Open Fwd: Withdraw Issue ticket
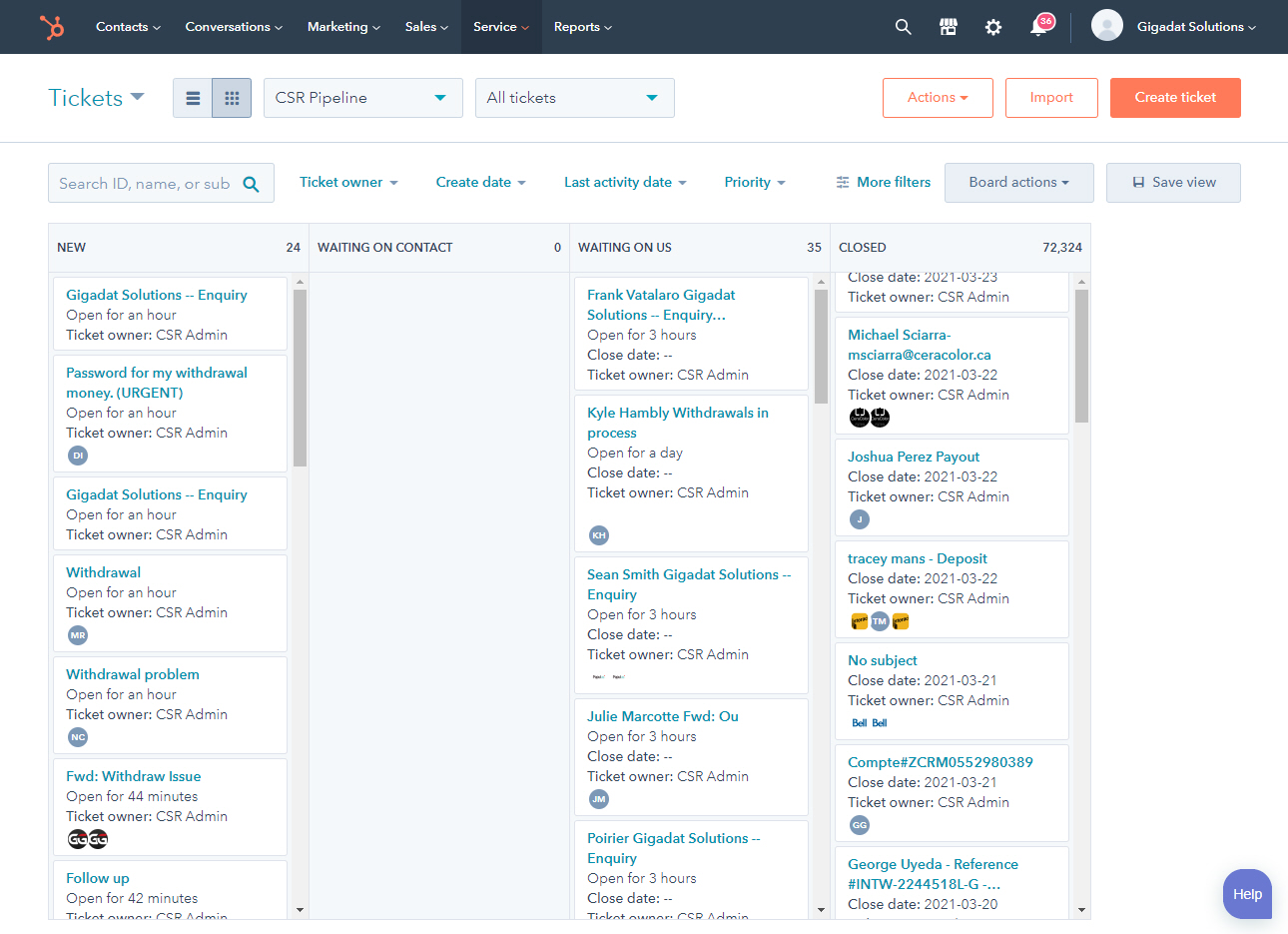Image resolution: width=1288 pixels, height=934 pixels. pyautogui.click(x=134, y=776)
